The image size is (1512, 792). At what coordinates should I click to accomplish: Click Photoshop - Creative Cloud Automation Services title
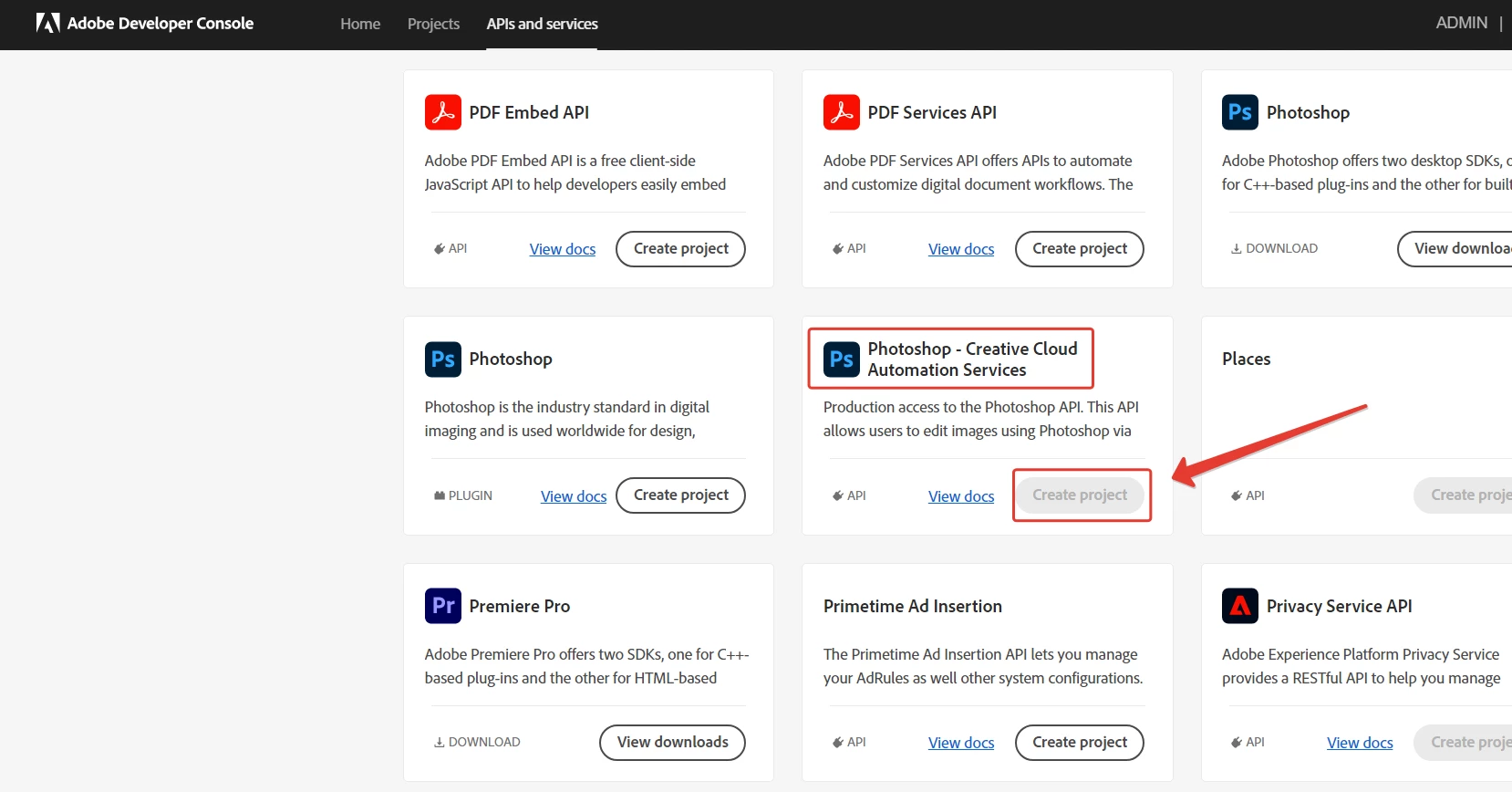[972, 360]
